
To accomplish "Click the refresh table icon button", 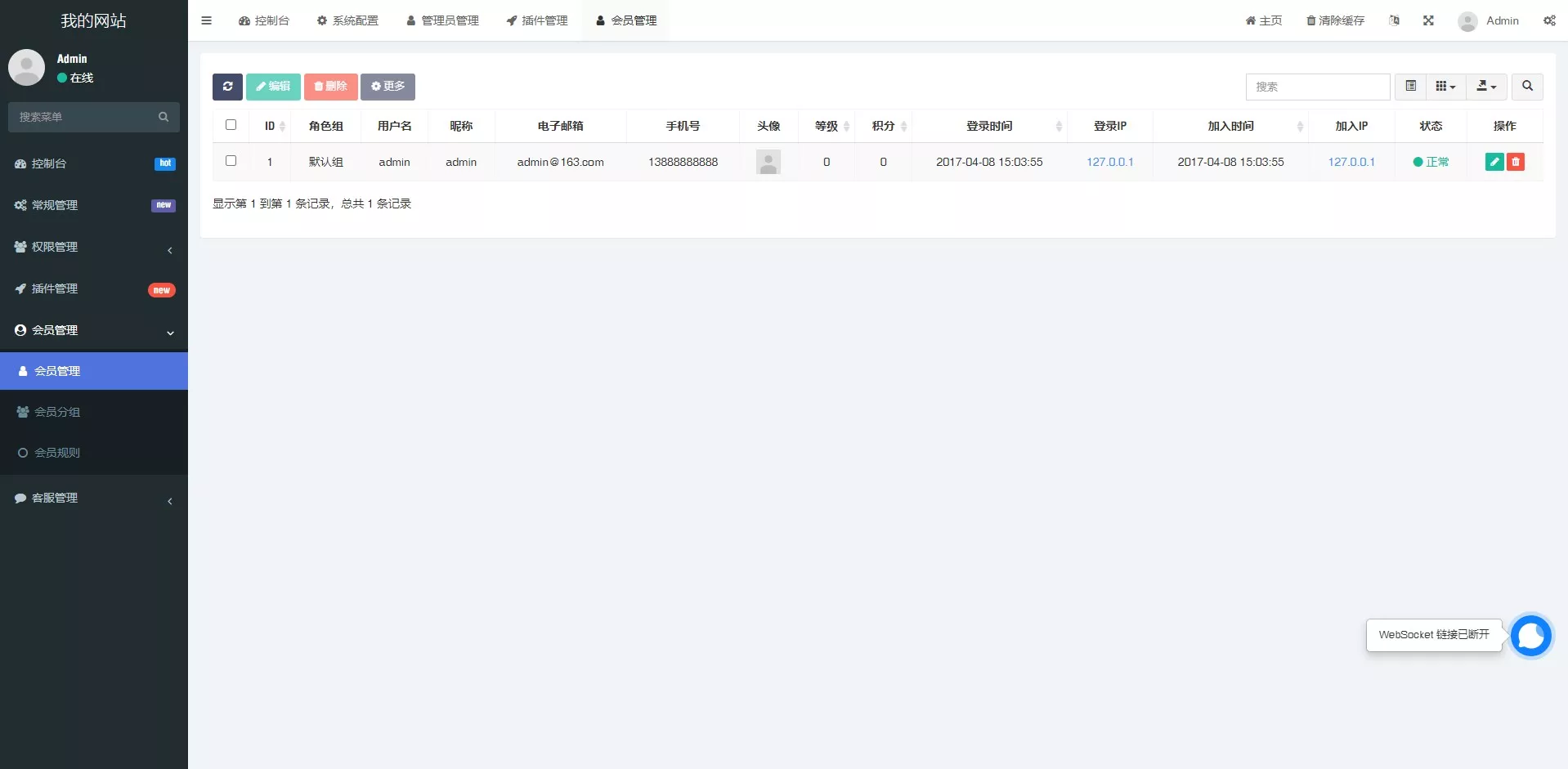I will pos(227,87).
